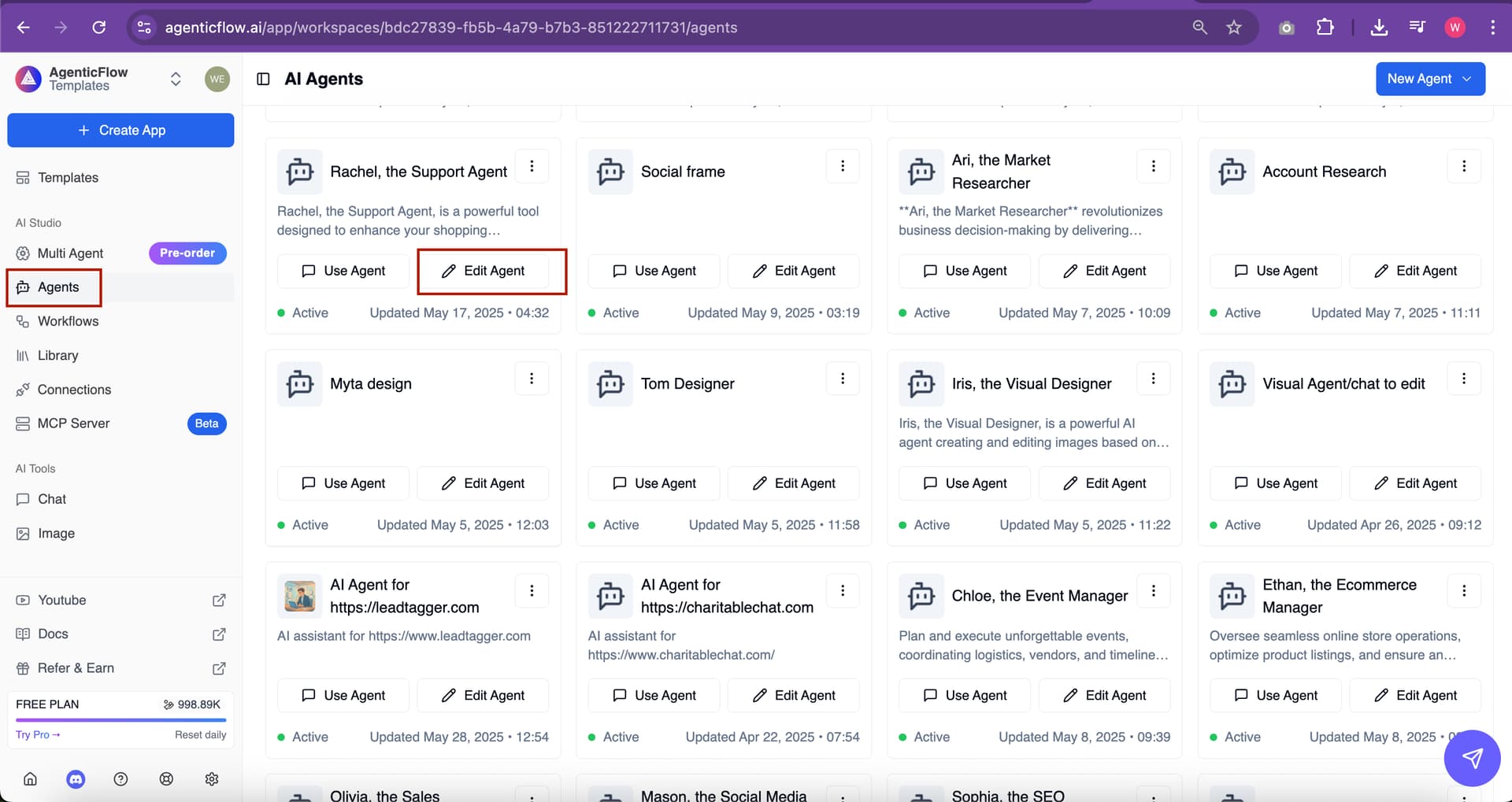This screenshot has height=802, width=1512.
Task: Open options menu for Account Research
Action: 1464,166
